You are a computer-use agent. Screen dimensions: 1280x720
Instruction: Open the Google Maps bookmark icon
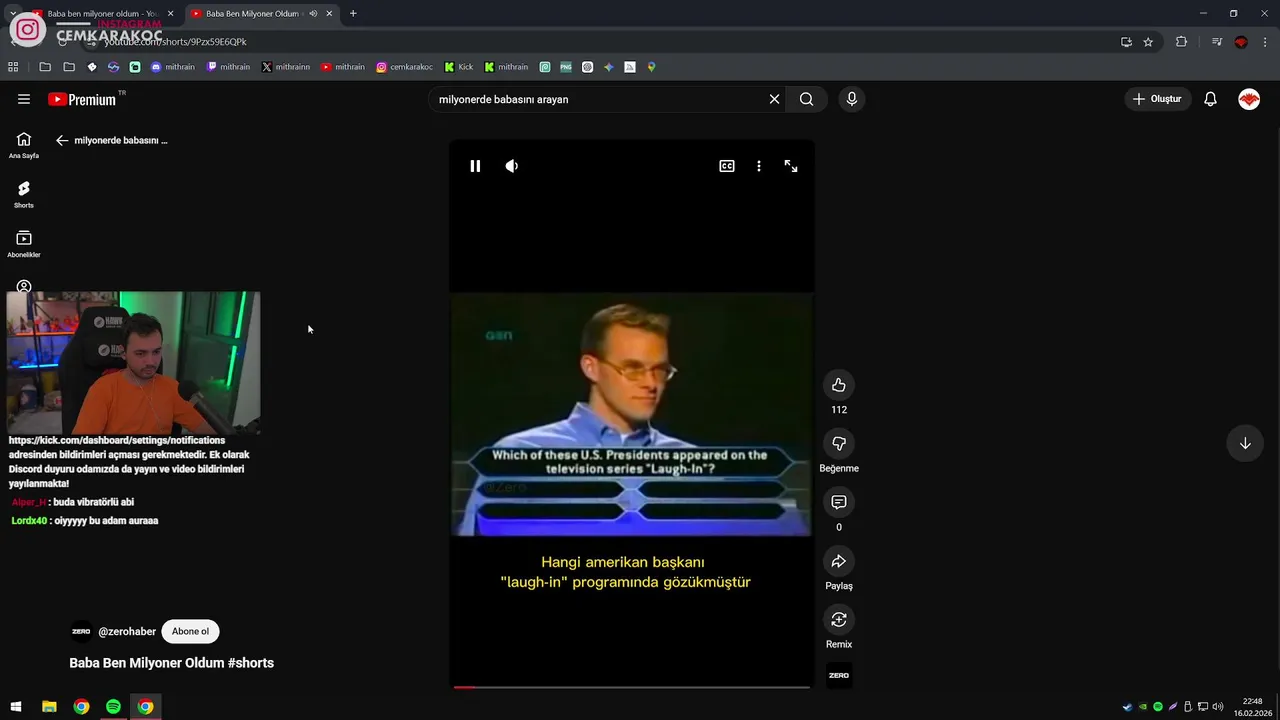pyautogui.click(x=651, y=67)
